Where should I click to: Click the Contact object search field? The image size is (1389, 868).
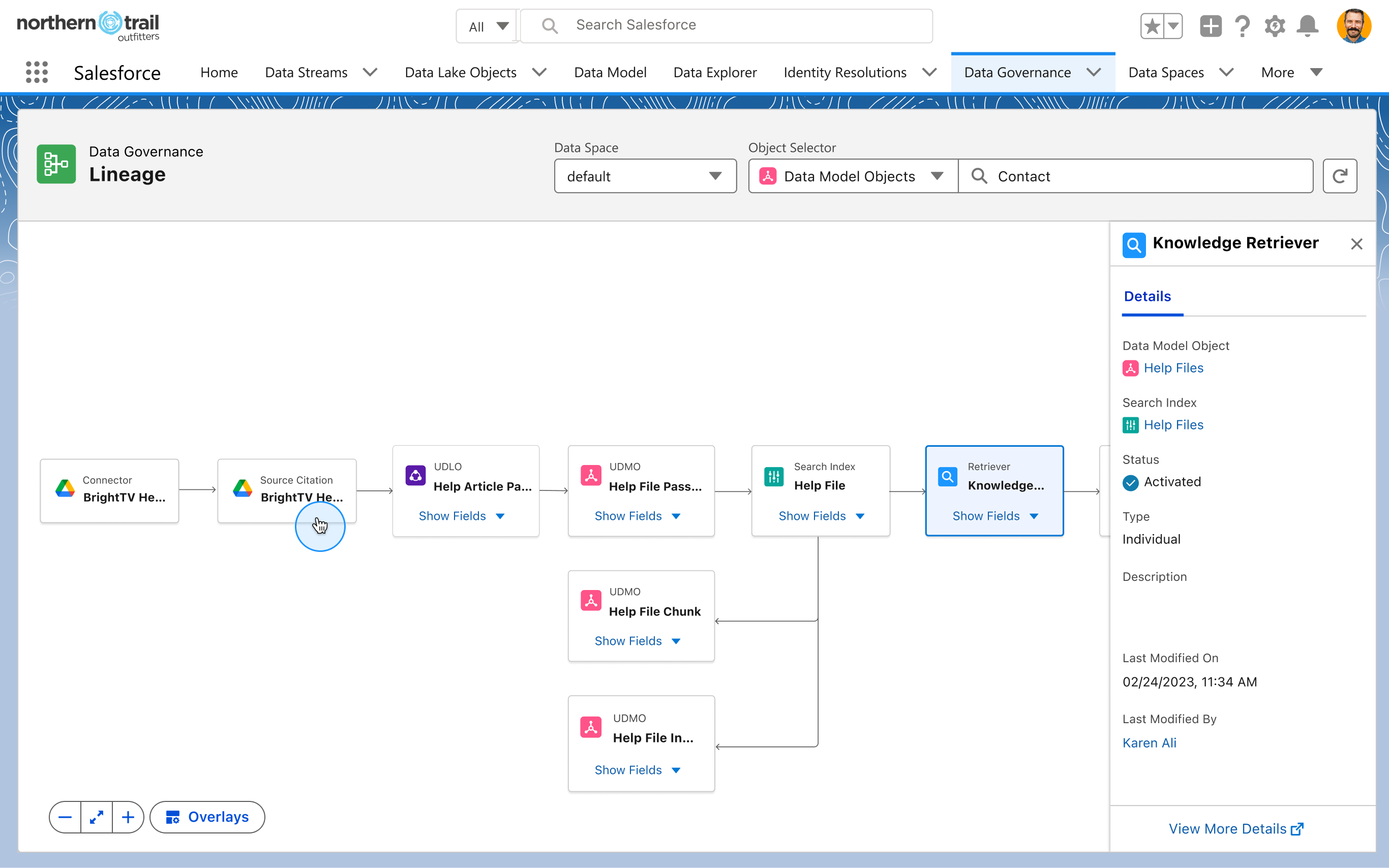point(1135,176)
